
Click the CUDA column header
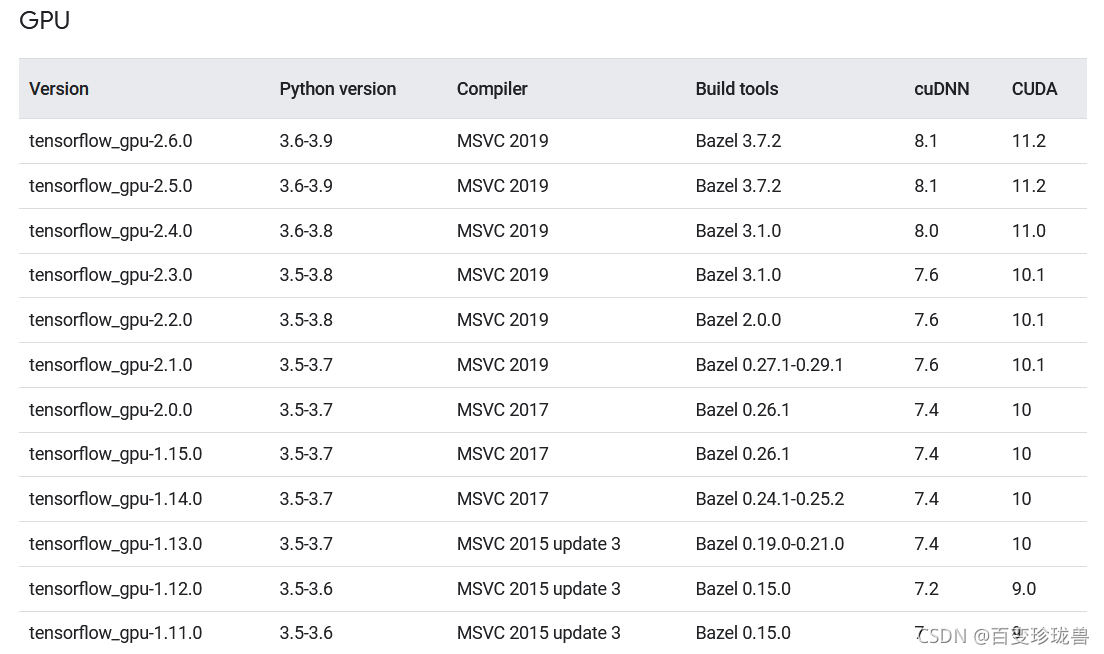coord(1034,89)
